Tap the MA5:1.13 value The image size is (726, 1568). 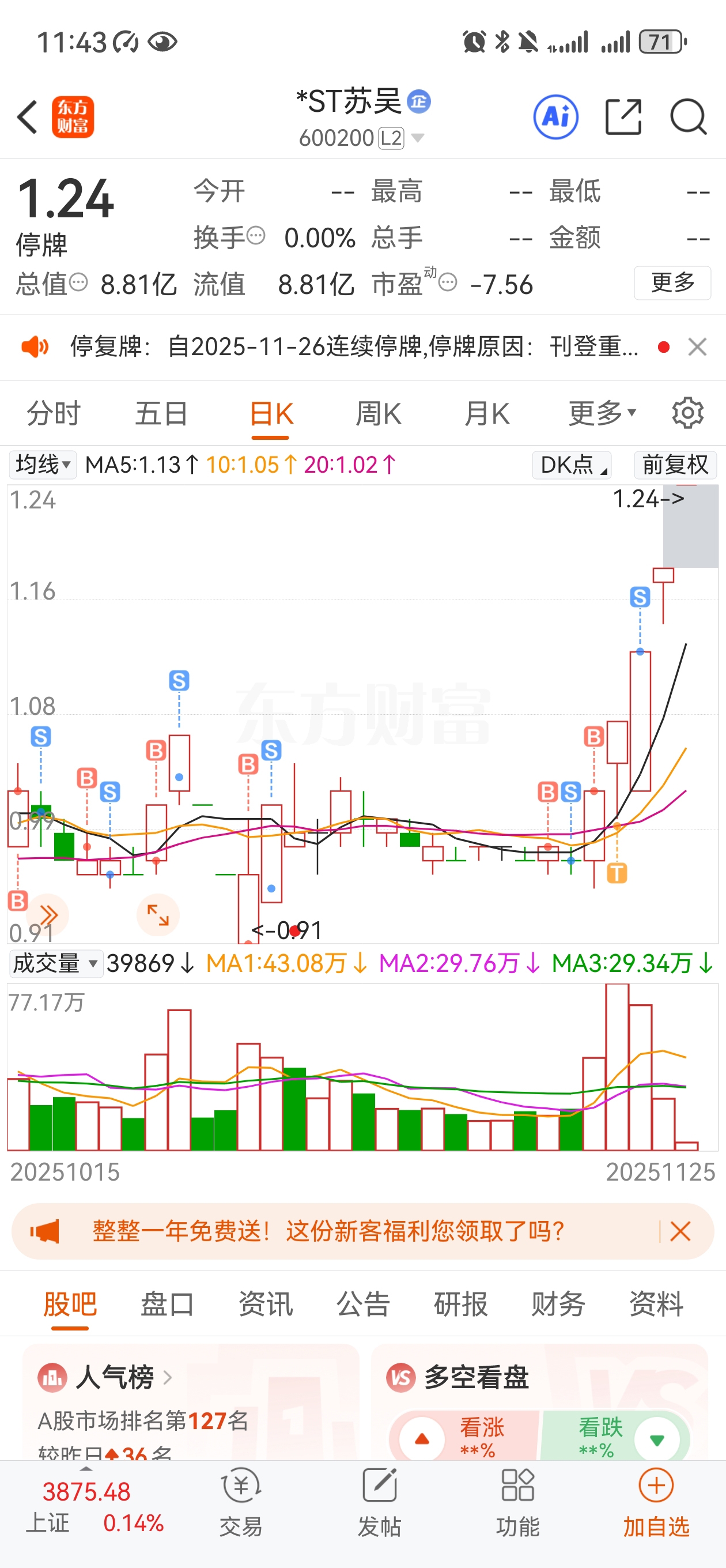(x=142, y=465)
